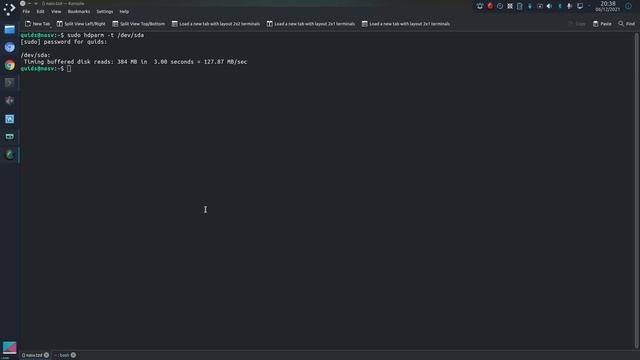Viewport: 640px width, 360px height.
Task: Open the Help menu
Action: pyautogui.click(x=124, y=11)
